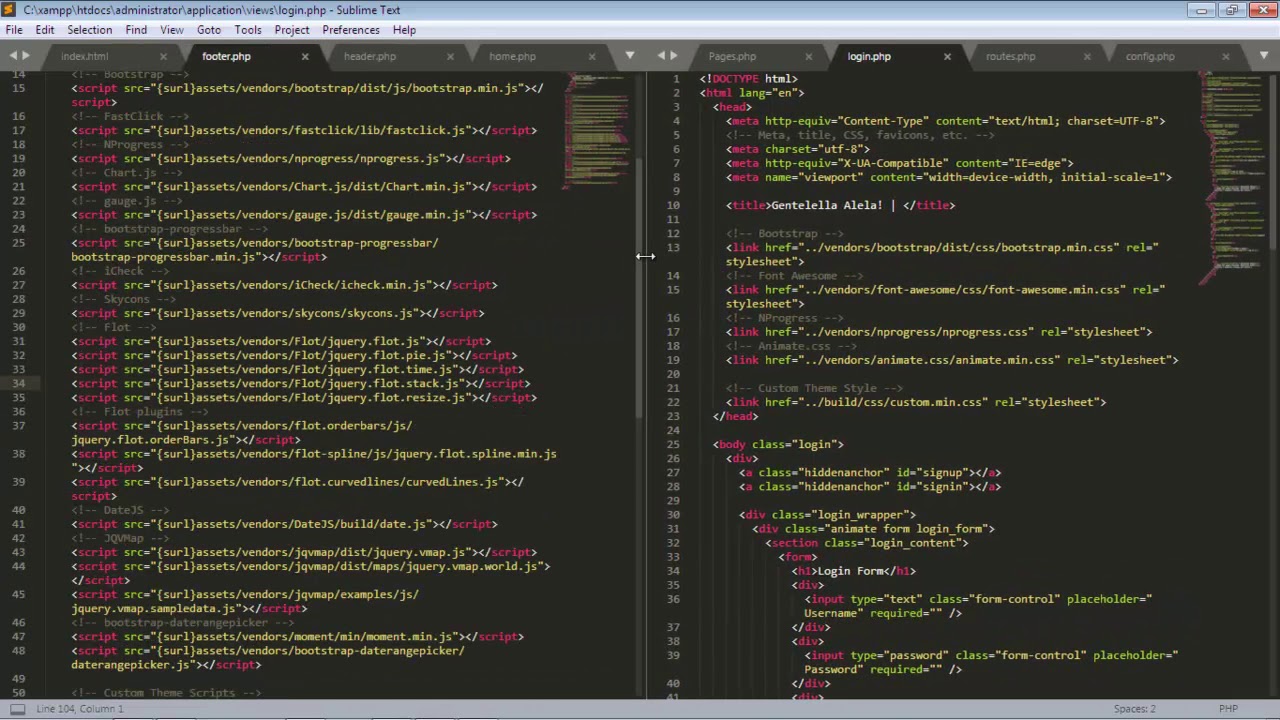
Task: Close the footer.php tab
Action: pyautogui.click(x=305, y=56)
